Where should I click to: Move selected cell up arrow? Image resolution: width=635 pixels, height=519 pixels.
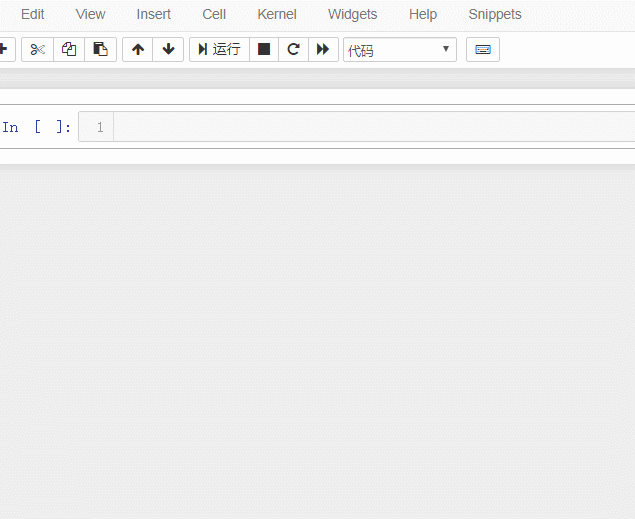(138, 49)
